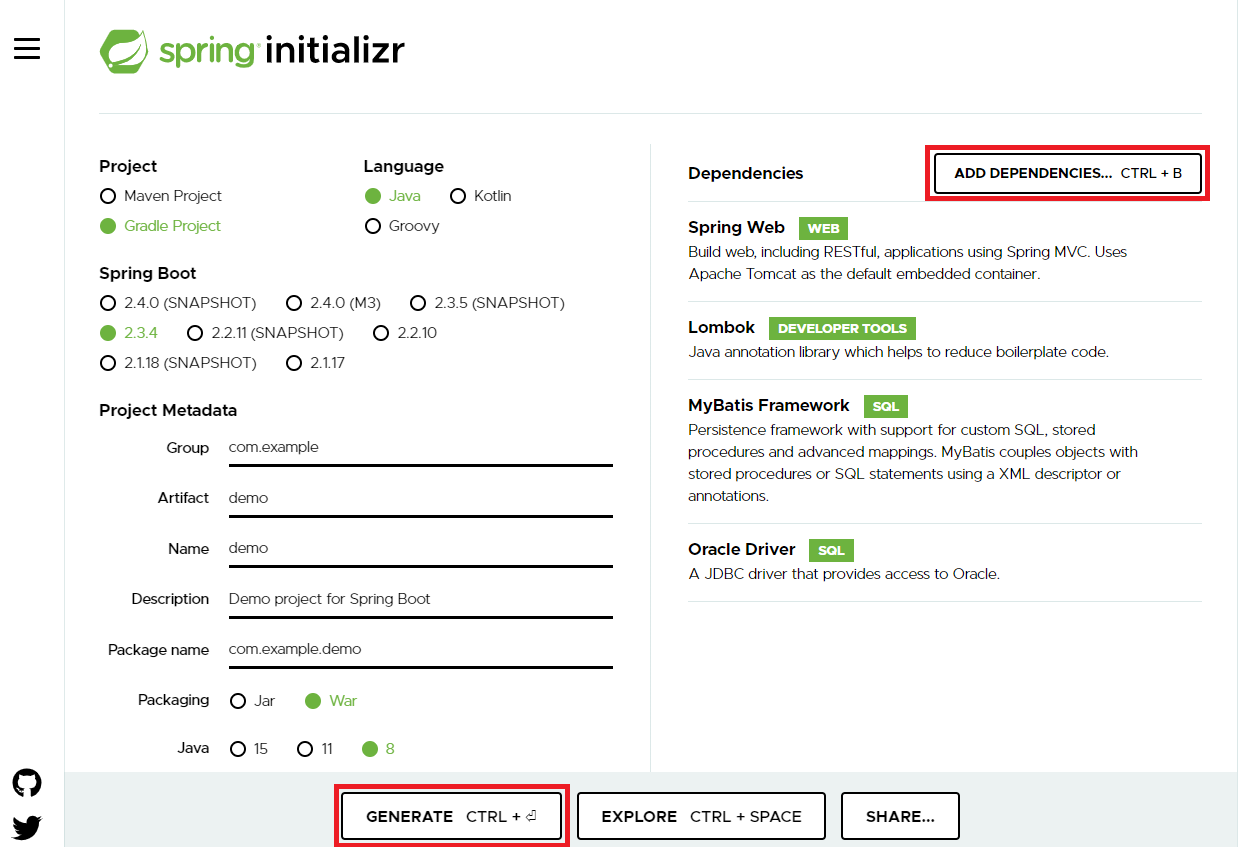
Task: Pick Java version 8
Action: point(378,749)
